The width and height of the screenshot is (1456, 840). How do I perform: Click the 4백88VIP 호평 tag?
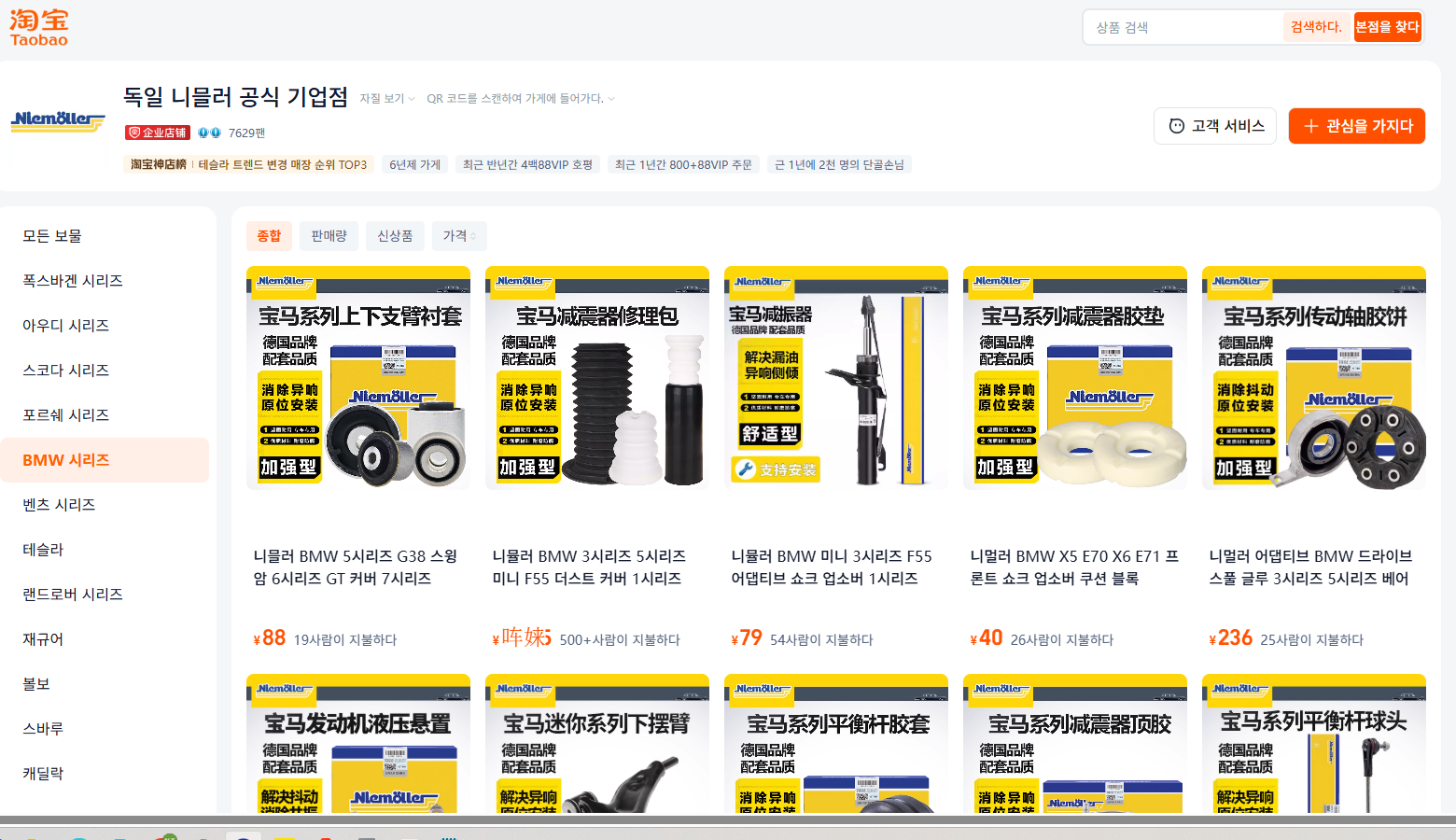tap(528, 164)
